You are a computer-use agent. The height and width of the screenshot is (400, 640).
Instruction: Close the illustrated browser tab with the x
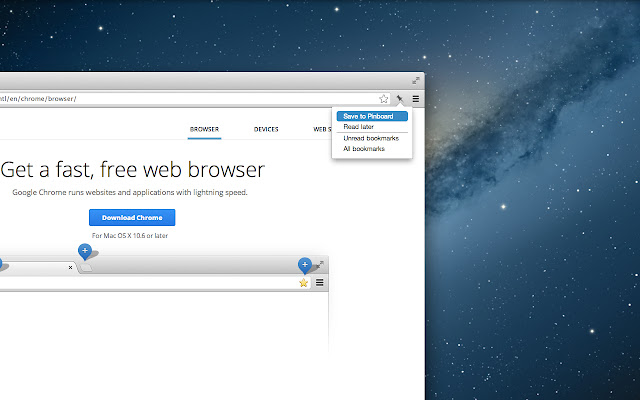[71, 268]
